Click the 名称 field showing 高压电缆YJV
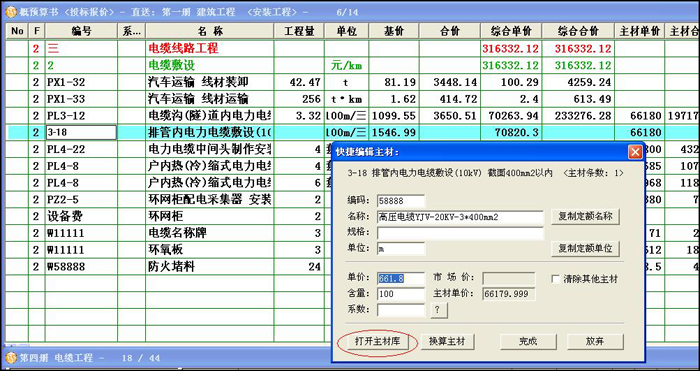Image resolution: width=700 pixels, height=371 pixels. 460,217
